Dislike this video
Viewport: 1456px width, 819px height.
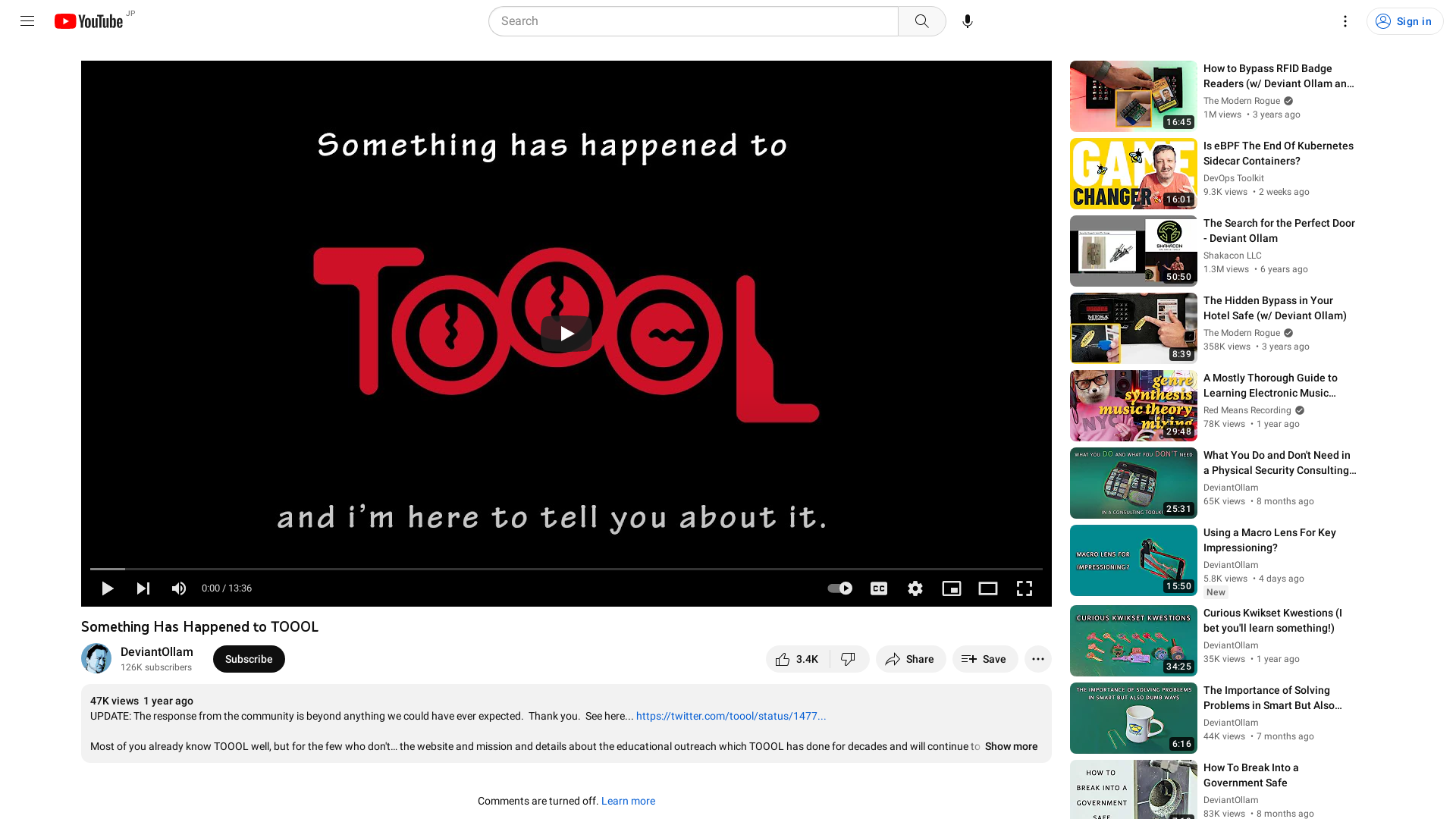point(849,659)
